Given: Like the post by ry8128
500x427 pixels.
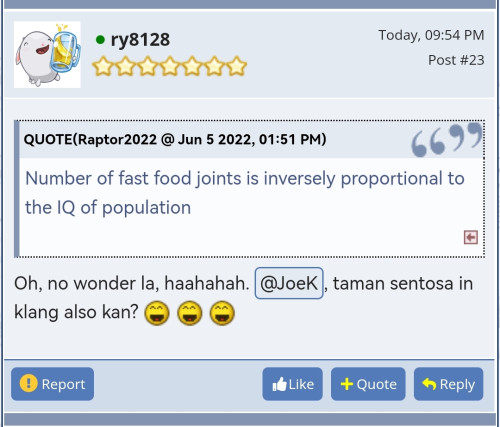Looking at the screenshot, I should [292, 384].
